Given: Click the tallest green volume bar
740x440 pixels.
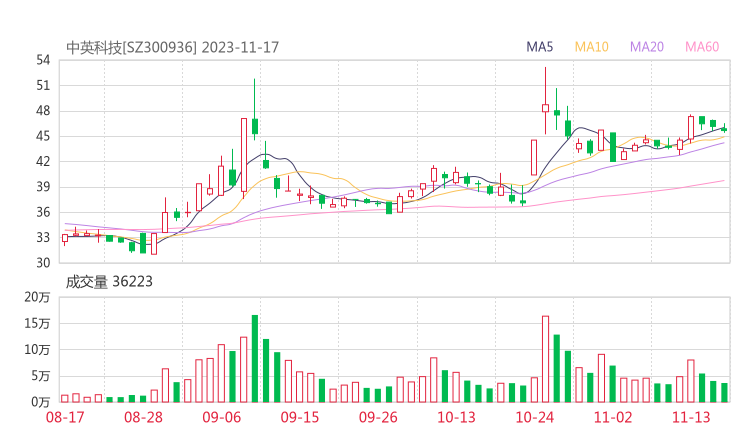Looking at the screenshot, I should coord(255,358).
